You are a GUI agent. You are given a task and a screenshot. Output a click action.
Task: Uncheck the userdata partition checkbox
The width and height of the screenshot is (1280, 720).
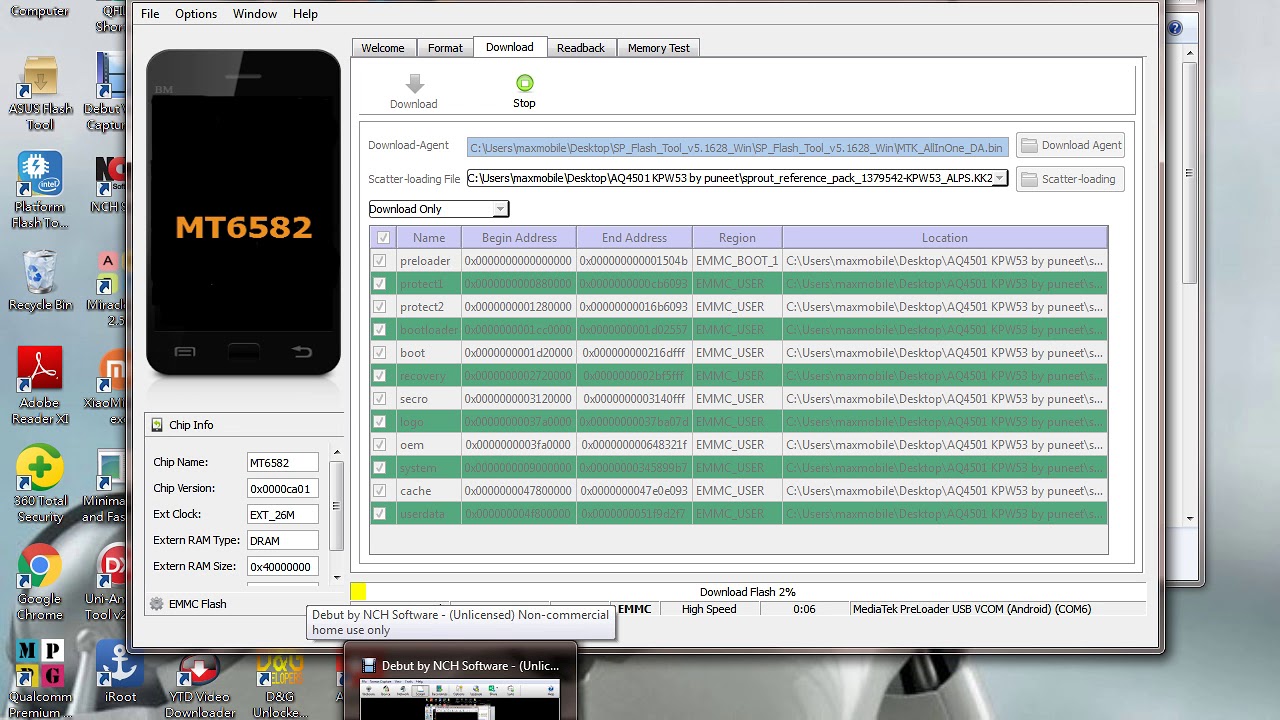pos(379,514)
